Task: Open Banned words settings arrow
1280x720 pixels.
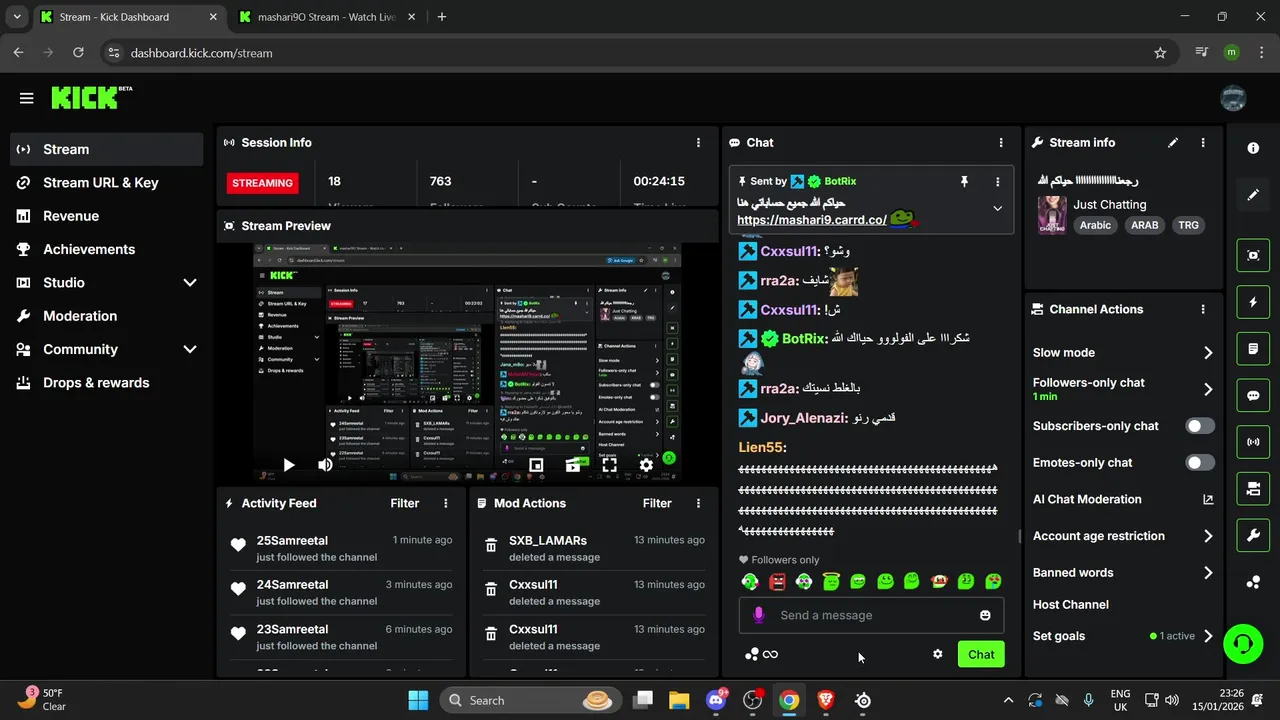Action: (1208, 573)
